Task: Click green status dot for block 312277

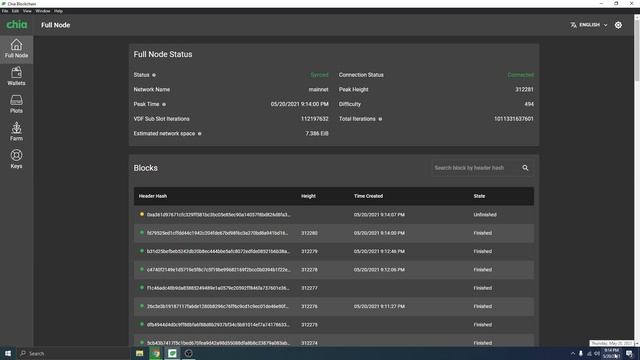Action: click(x=142, y=287)
